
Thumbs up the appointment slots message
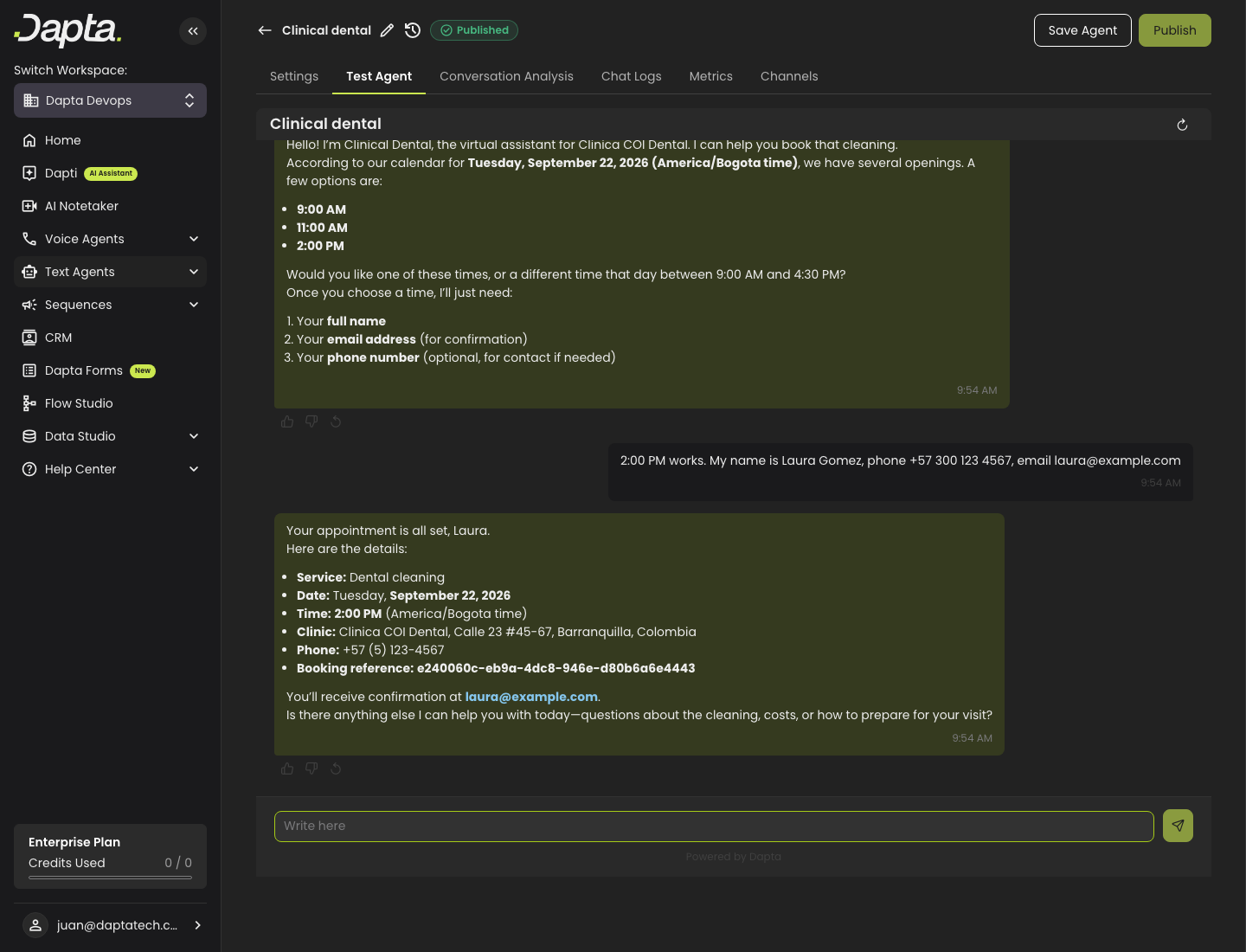point(287,421)
